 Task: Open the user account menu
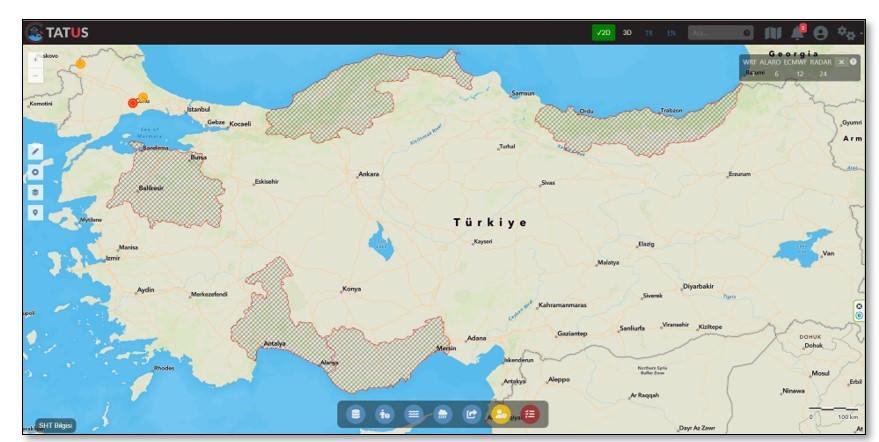pos(821,33)
